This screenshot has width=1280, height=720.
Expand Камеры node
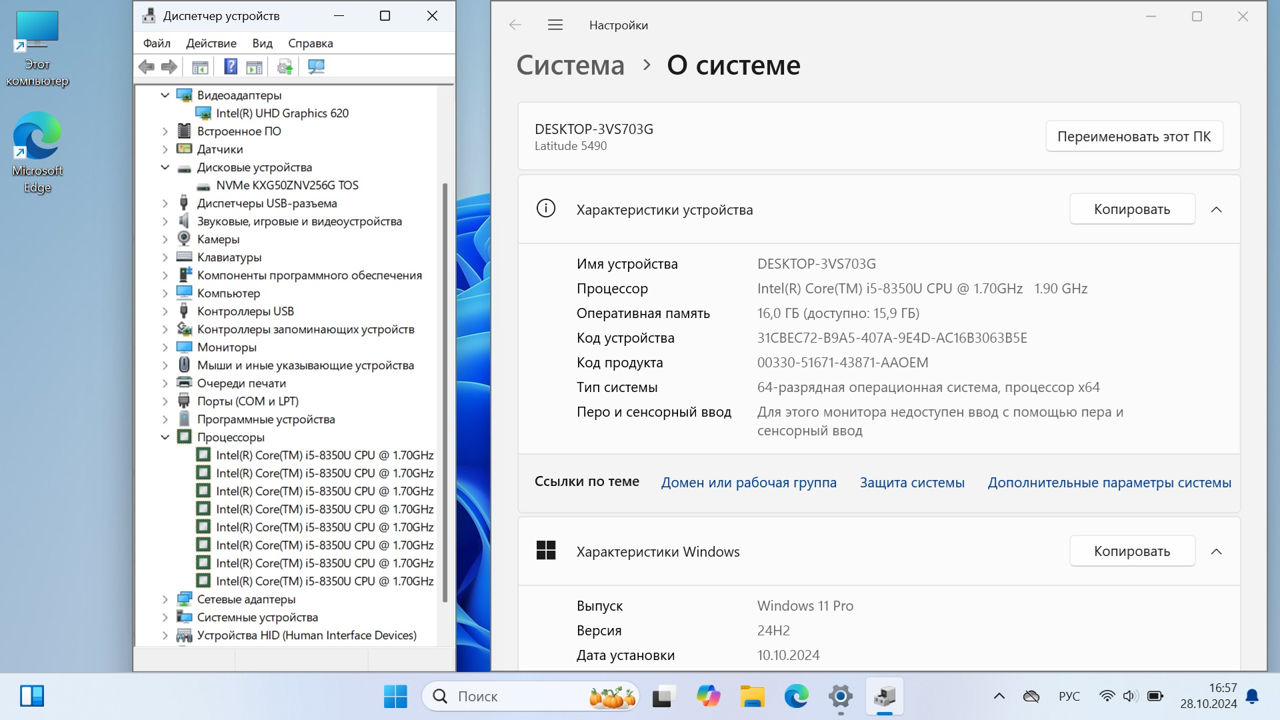pyautogui.click(x=165, y=239)
